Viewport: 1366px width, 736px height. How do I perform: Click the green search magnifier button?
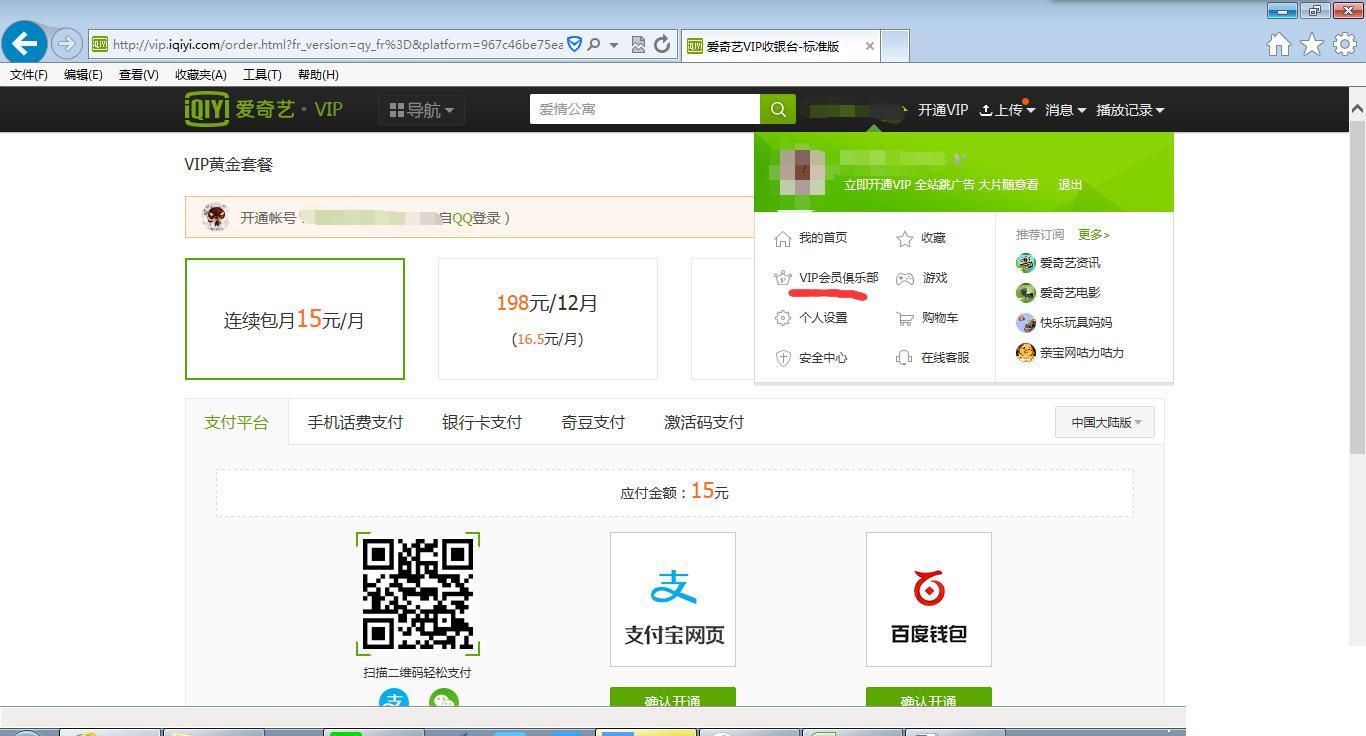coord(778,109)
